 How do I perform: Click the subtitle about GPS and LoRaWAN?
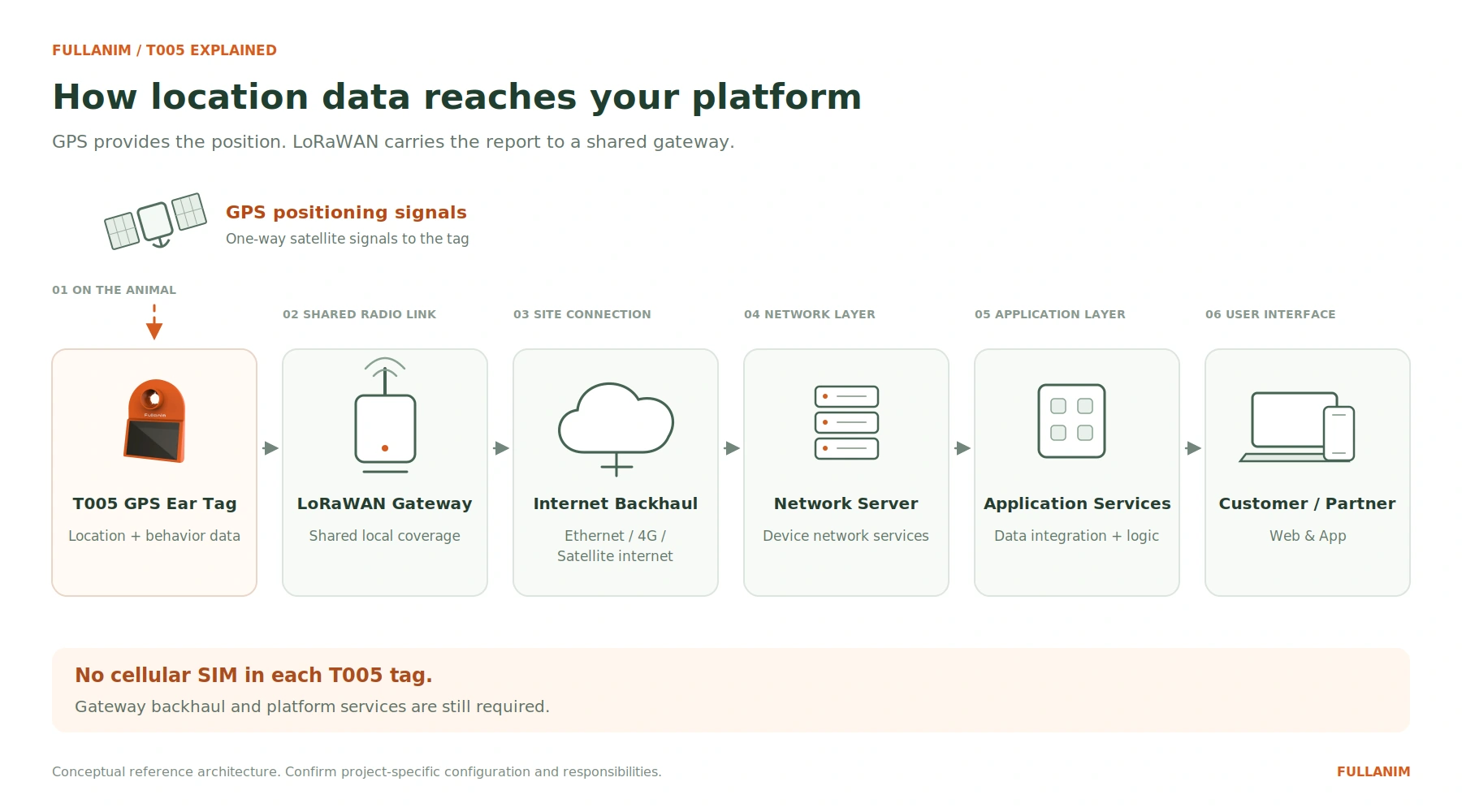[393, 142]
